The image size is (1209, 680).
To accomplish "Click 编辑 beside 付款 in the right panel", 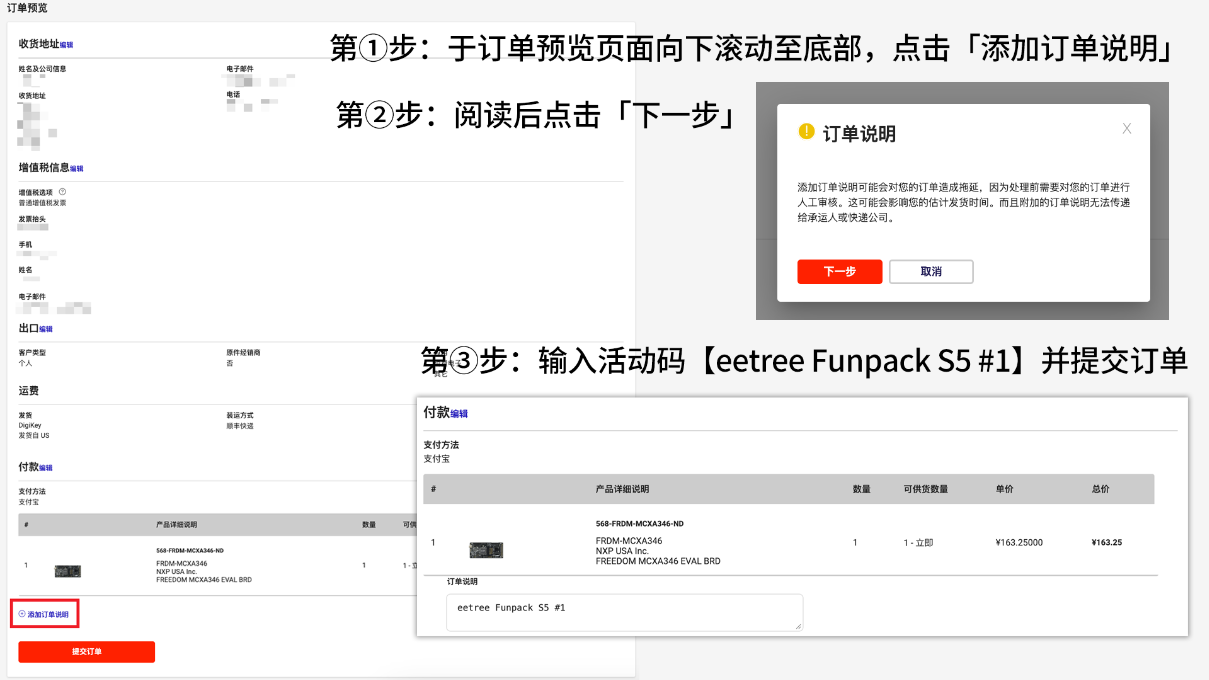I will coord(459,414).
